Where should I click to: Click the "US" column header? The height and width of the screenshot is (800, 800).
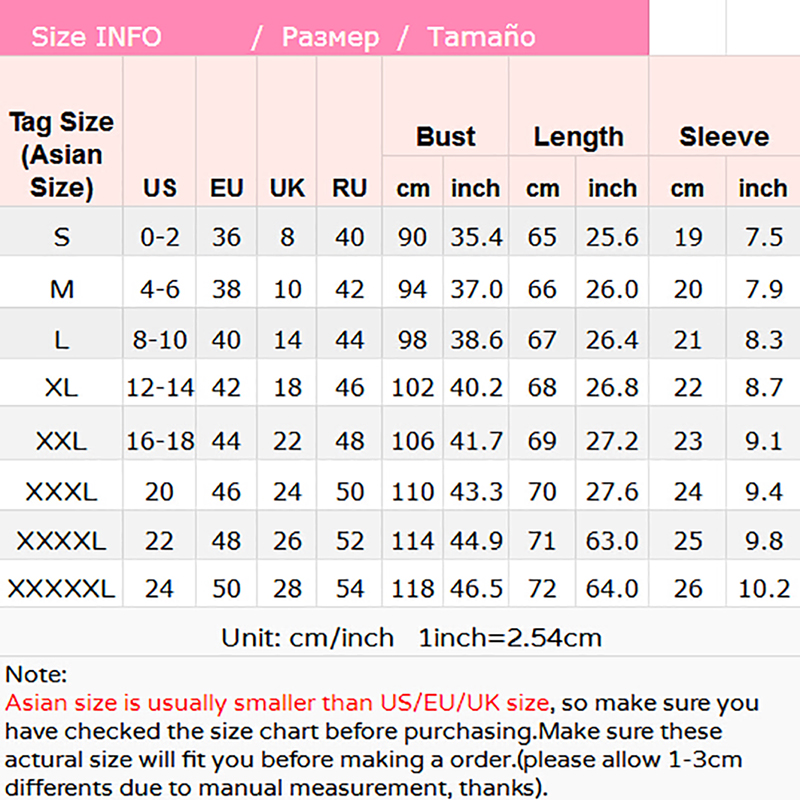click(160, 188)
